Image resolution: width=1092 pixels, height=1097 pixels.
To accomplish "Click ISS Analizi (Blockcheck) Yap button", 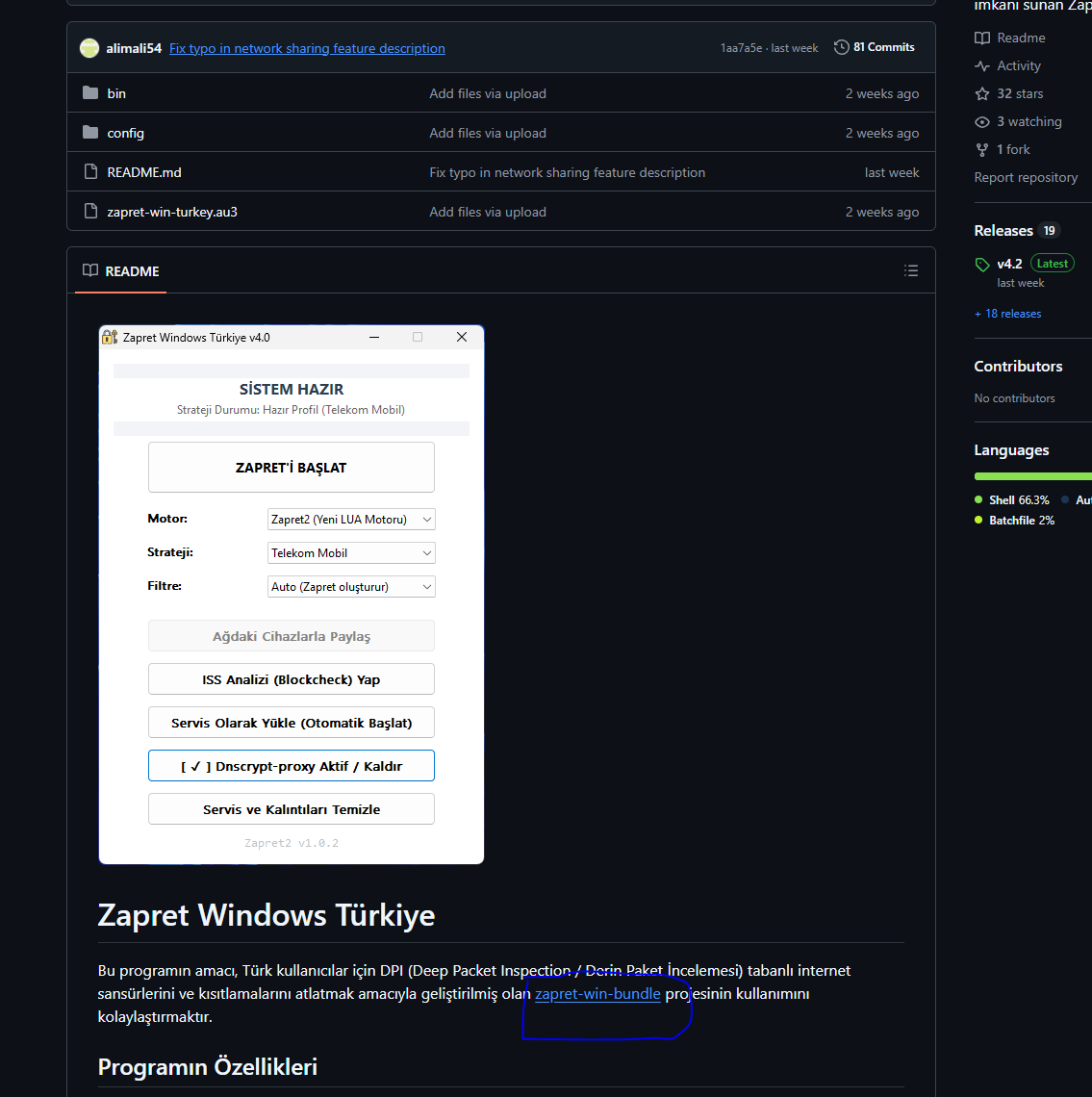I will tap(291, 679).
